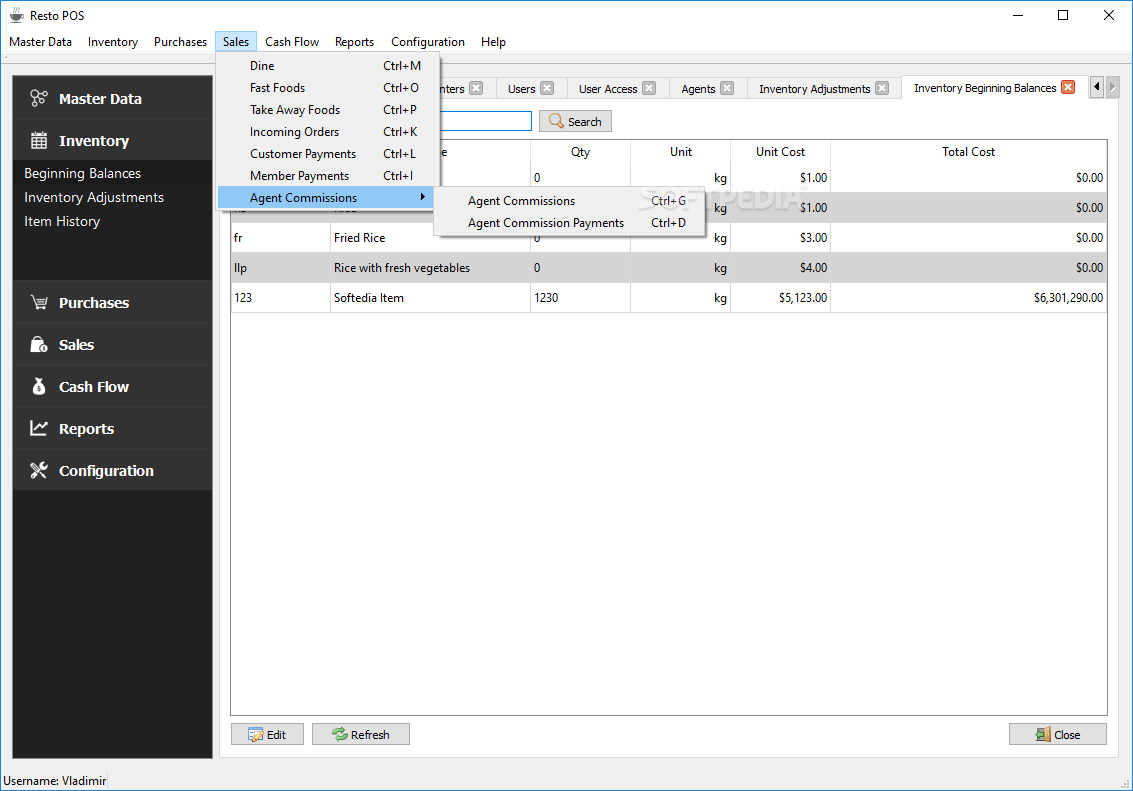Click the Cash Flow money bag icon
The width and height of the screenshot is (1133, 791).
[39, 386]
